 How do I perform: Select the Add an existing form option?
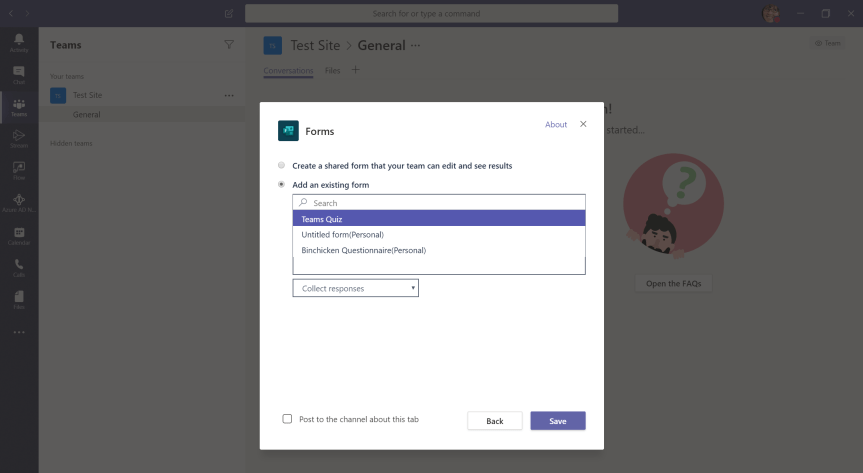(x=282, y=185)
